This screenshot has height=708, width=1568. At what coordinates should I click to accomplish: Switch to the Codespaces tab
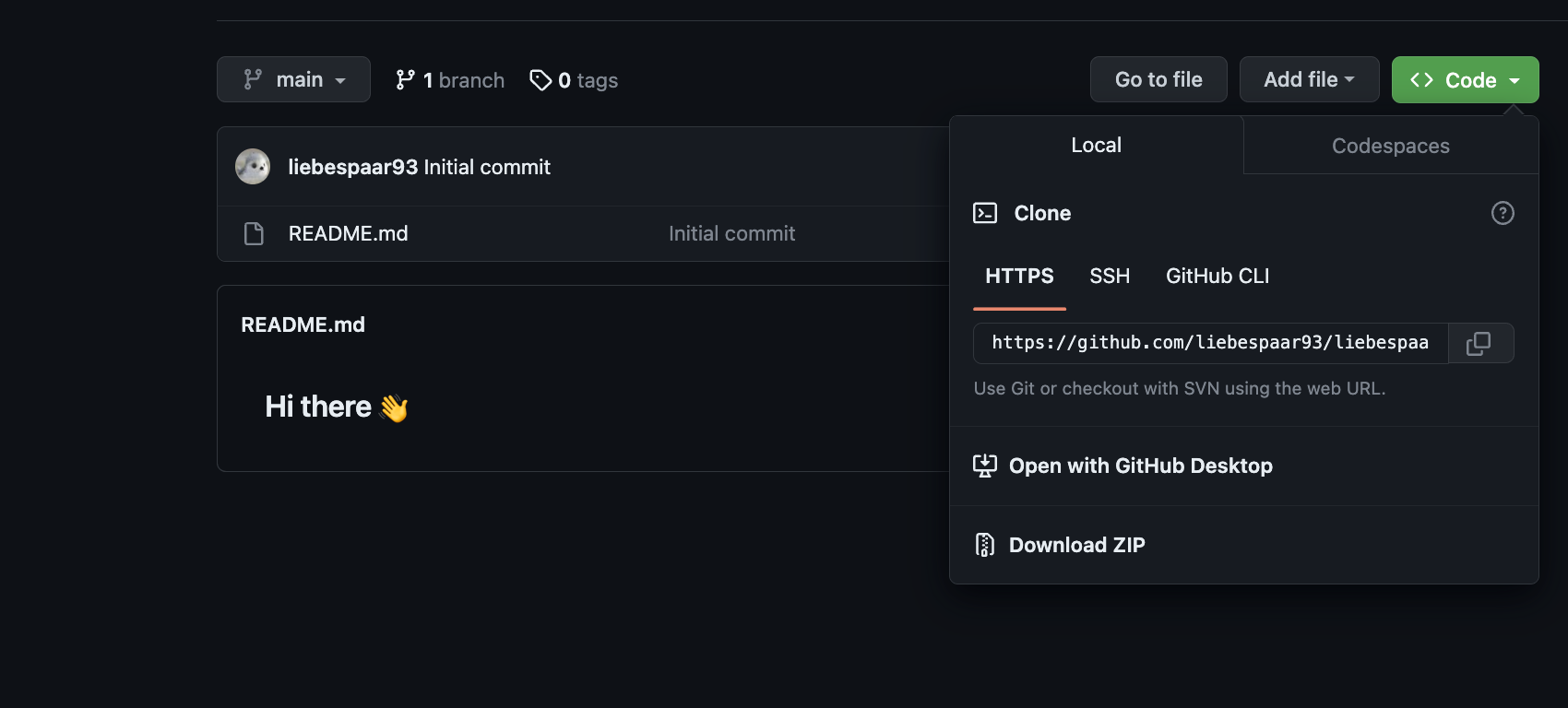click(1391, 146)
